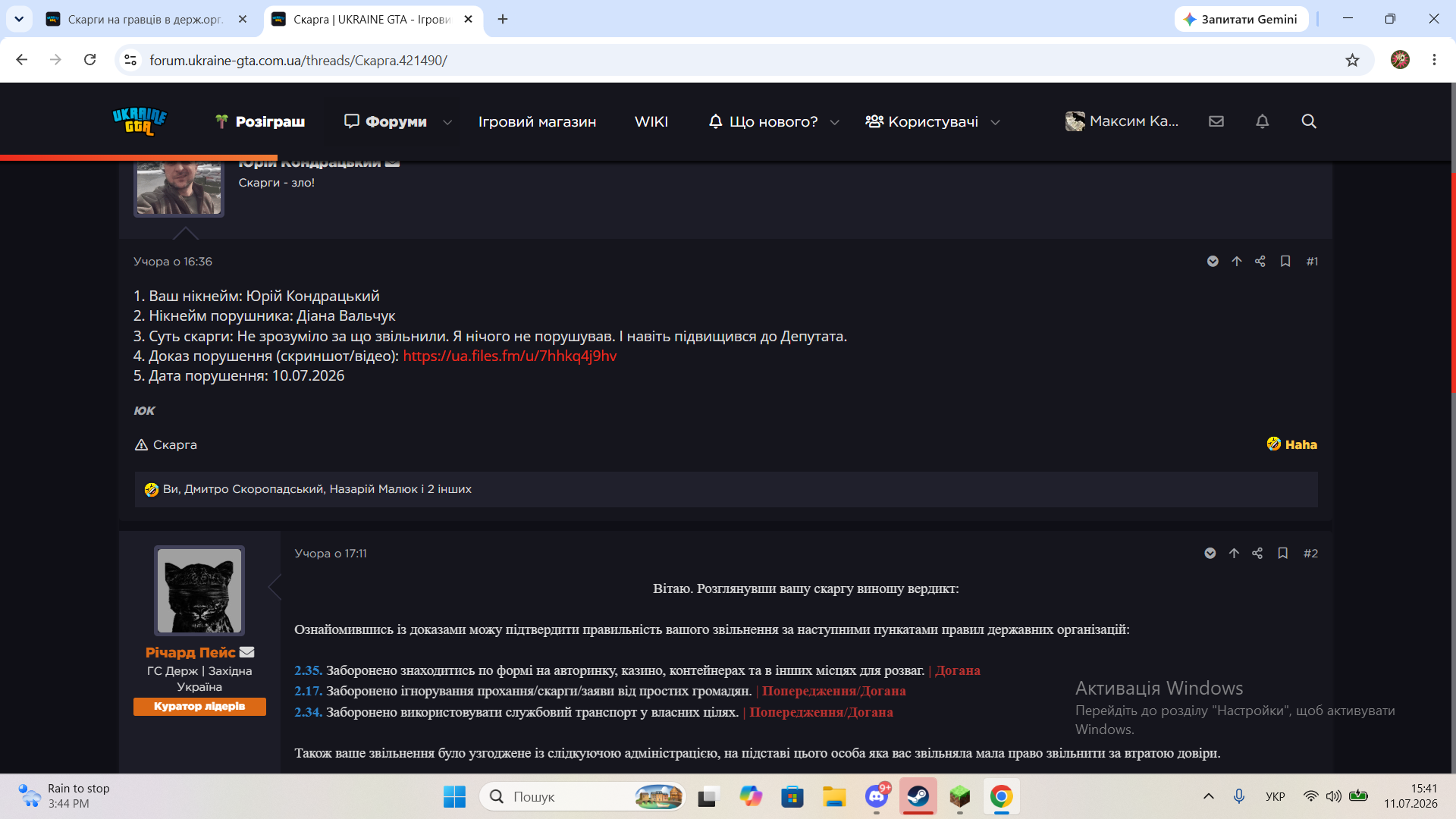Open moderation menu on post #1
Image resolution: width=1456 pixels, height=819 pixels.
click(1213, 261)
